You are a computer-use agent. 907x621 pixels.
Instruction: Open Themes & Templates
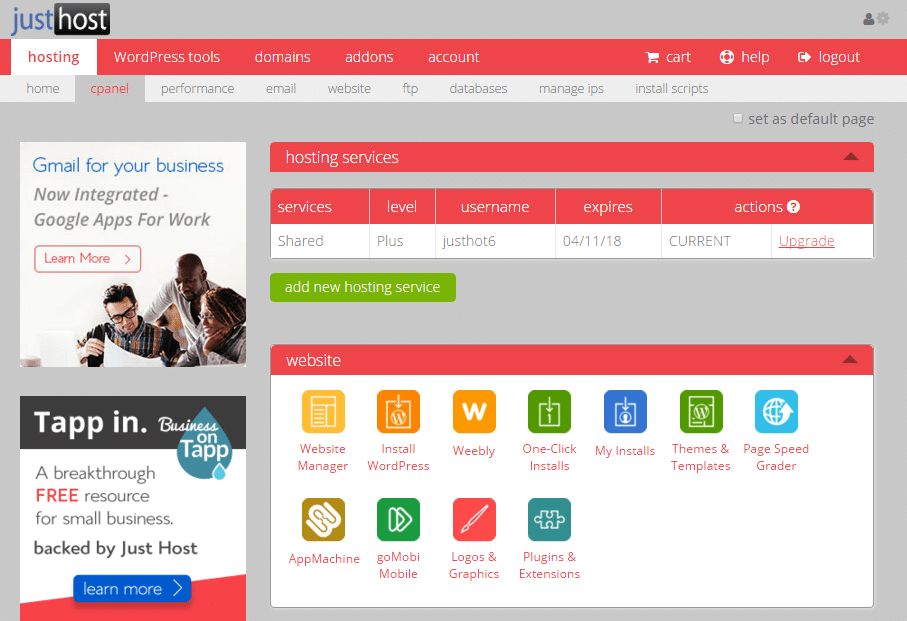click(700, 411)
